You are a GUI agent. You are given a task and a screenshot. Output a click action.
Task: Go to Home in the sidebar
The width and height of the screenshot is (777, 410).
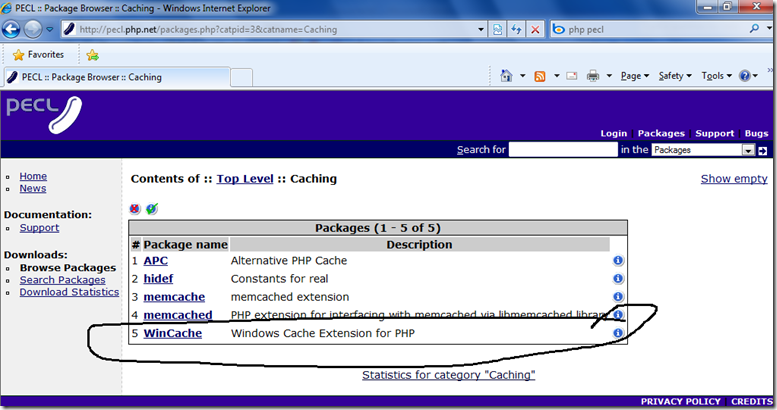(x=33, y=176)
